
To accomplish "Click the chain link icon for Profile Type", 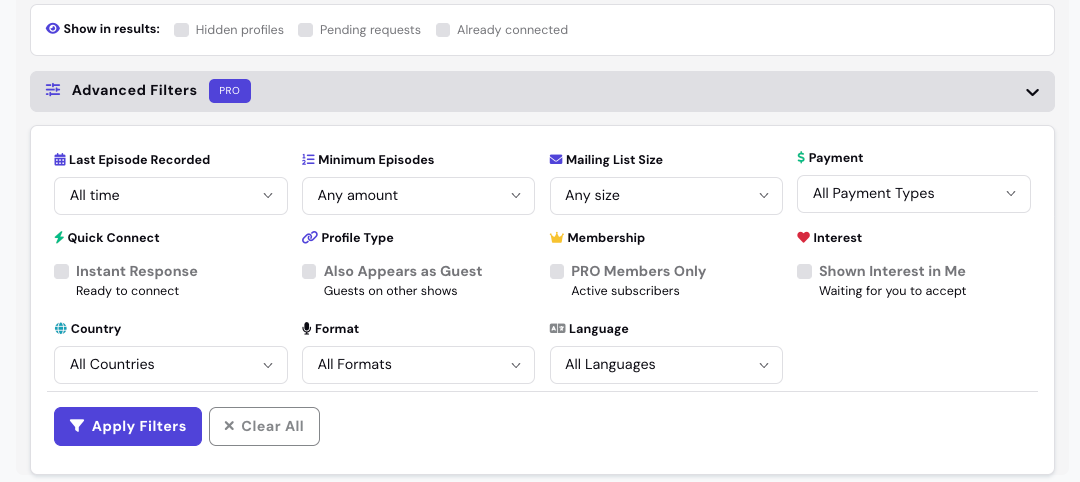I will (x=310, y=238).
